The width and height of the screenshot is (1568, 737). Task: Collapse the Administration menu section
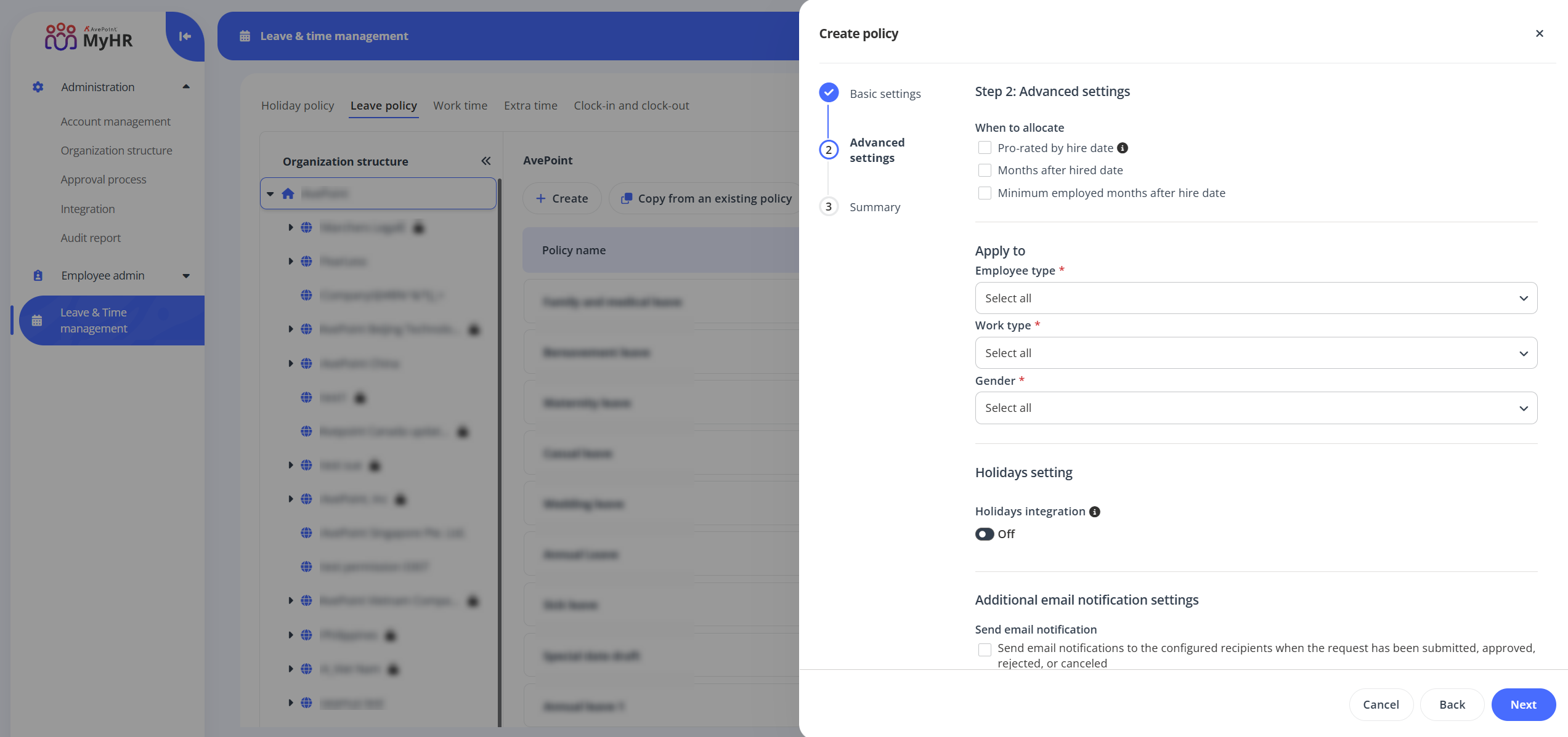pos(186,87)
